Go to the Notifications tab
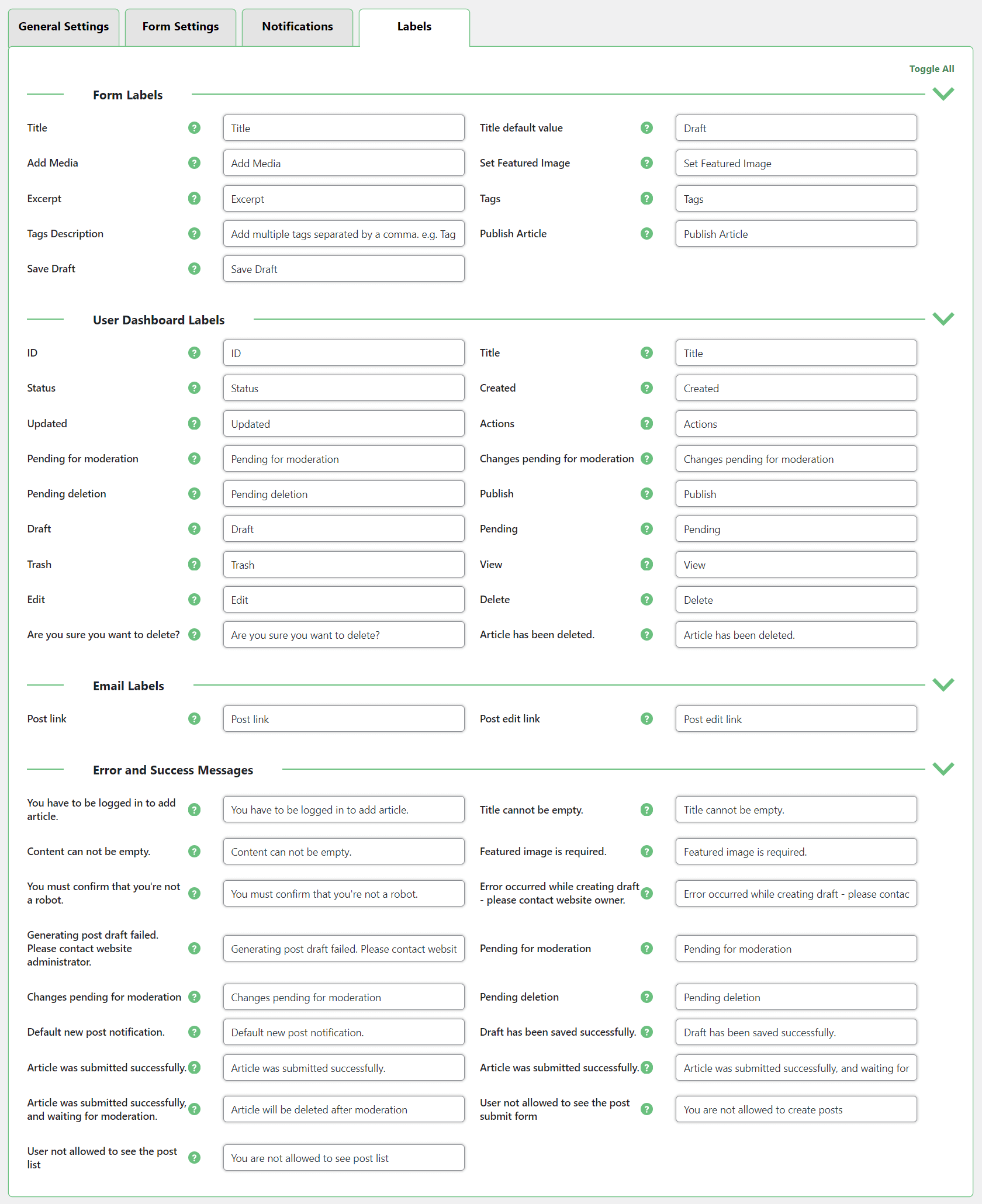This screenshot has height=1204, width=982. (297, 27)
